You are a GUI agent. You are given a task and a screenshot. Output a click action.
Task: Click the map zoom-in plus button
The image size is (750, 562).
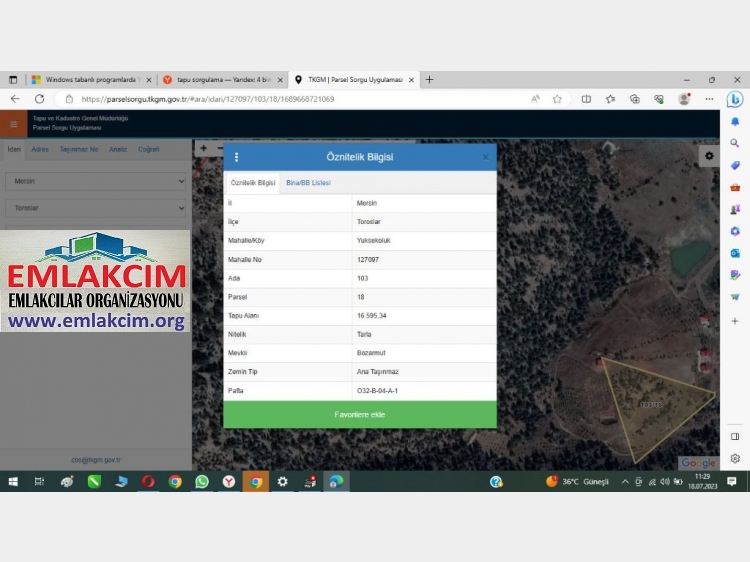[203, 148]
